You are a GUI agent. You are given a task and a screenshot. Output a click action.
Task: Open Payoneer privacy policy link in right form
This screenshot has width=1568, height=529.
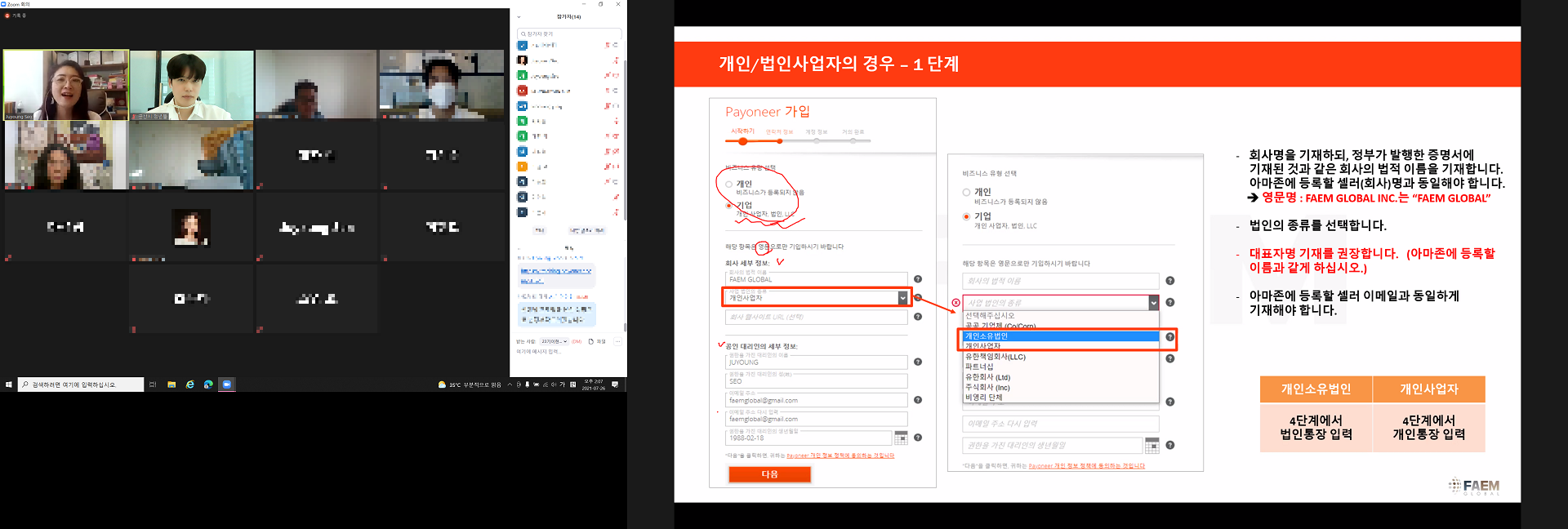click(x=1086, y=466)
